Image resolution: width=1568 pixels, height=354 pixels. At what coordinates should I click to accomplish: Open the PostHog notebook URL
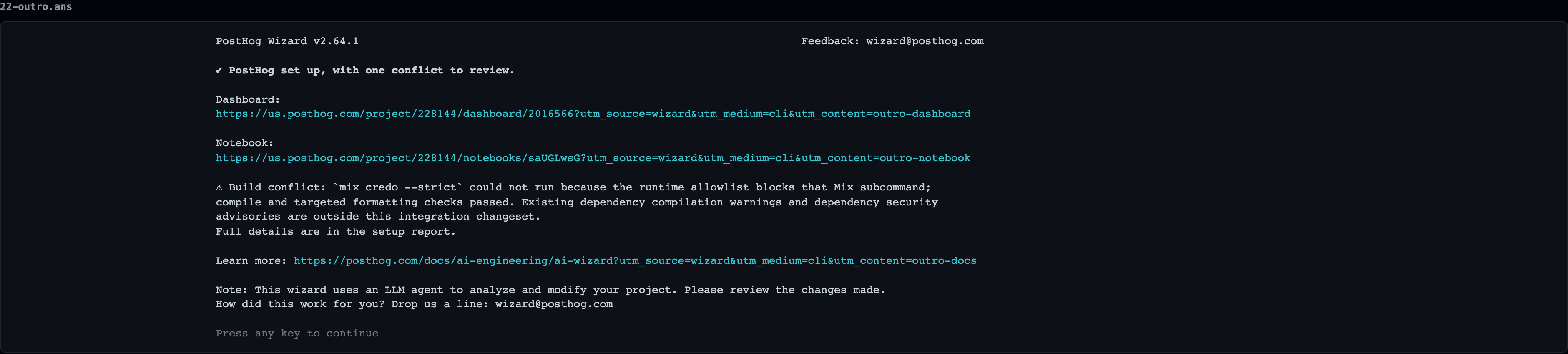(593, 158)
